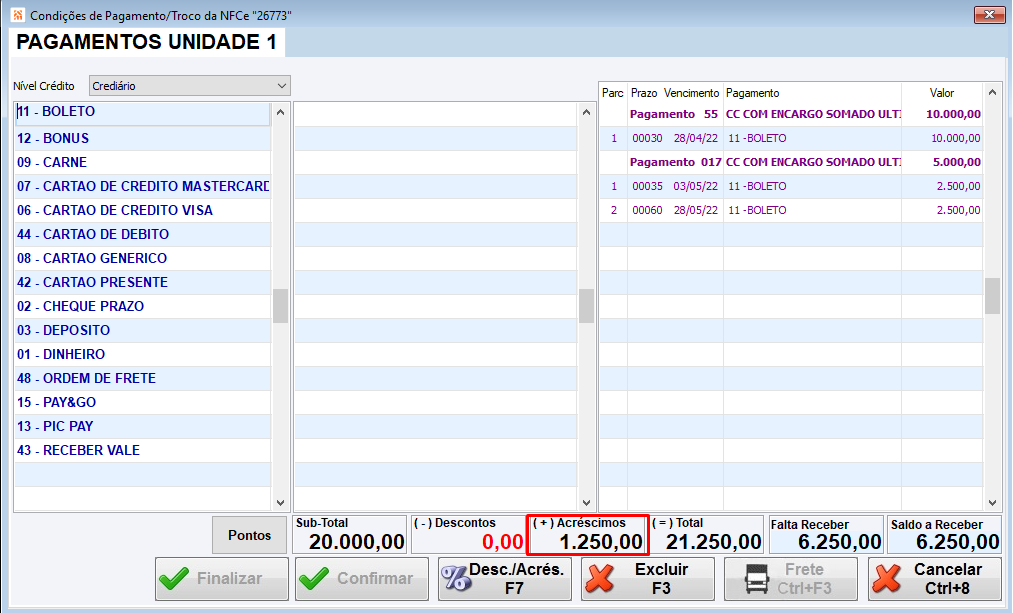Click the Falta Receber value field
This screenshot has width=1013, height=613.
point(826,535)
